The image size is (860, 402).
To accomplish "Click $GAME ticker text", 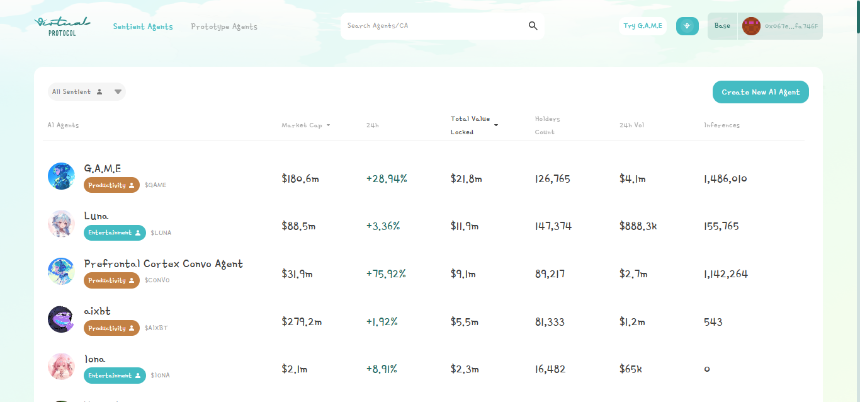I will tap(155, 185).
